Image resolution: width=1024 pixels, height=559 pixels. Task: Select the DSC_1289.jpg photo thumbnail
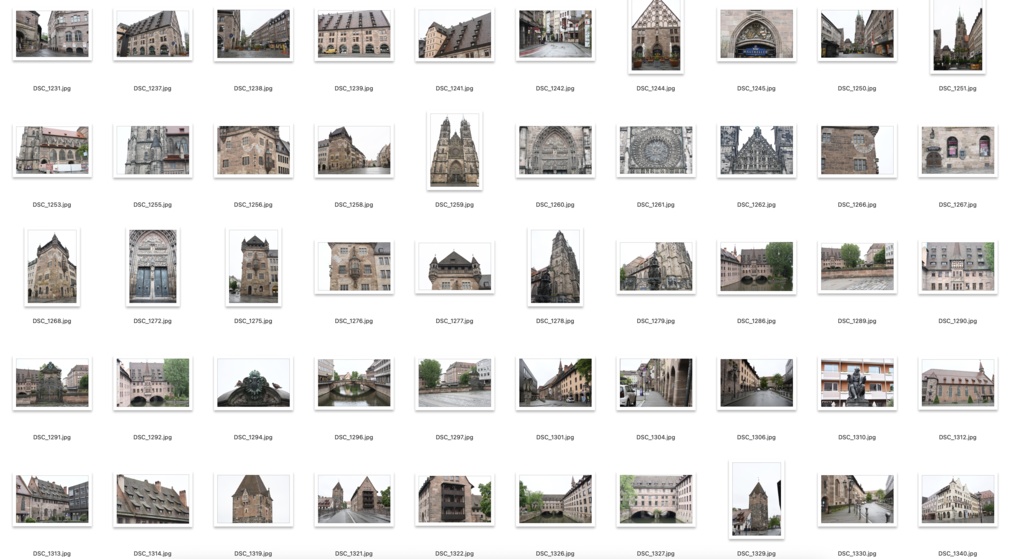pyautogui.click(x=857, y=267)
